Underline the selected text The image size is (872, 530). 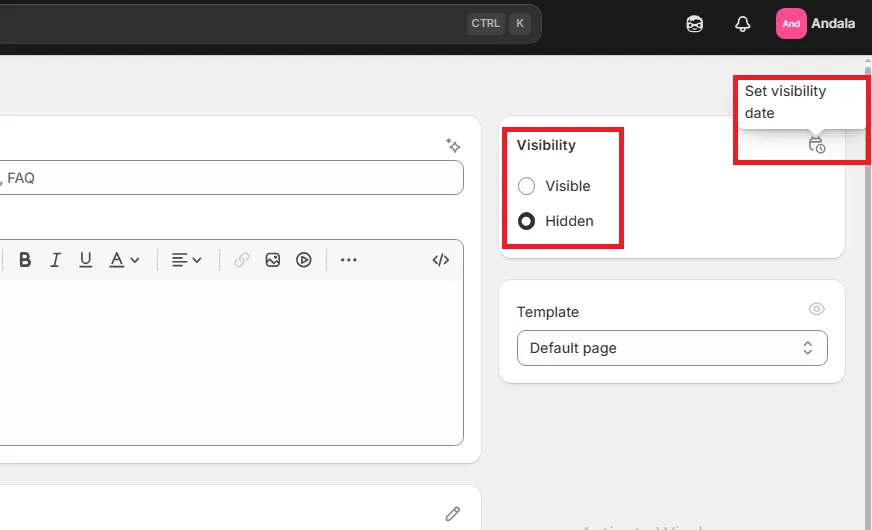click(85, 260)
